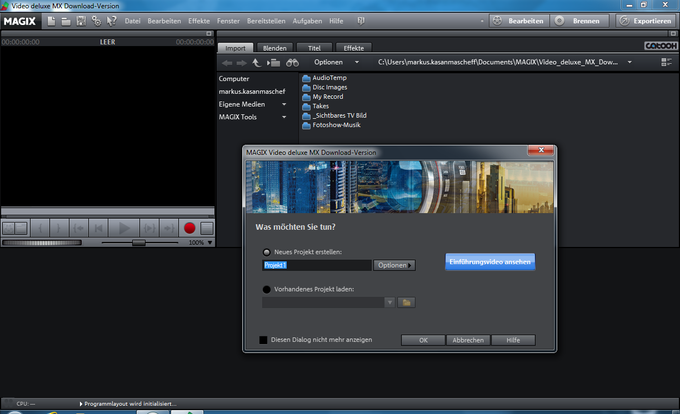Maximize the media pool with its corner icon

click(673, 34)
